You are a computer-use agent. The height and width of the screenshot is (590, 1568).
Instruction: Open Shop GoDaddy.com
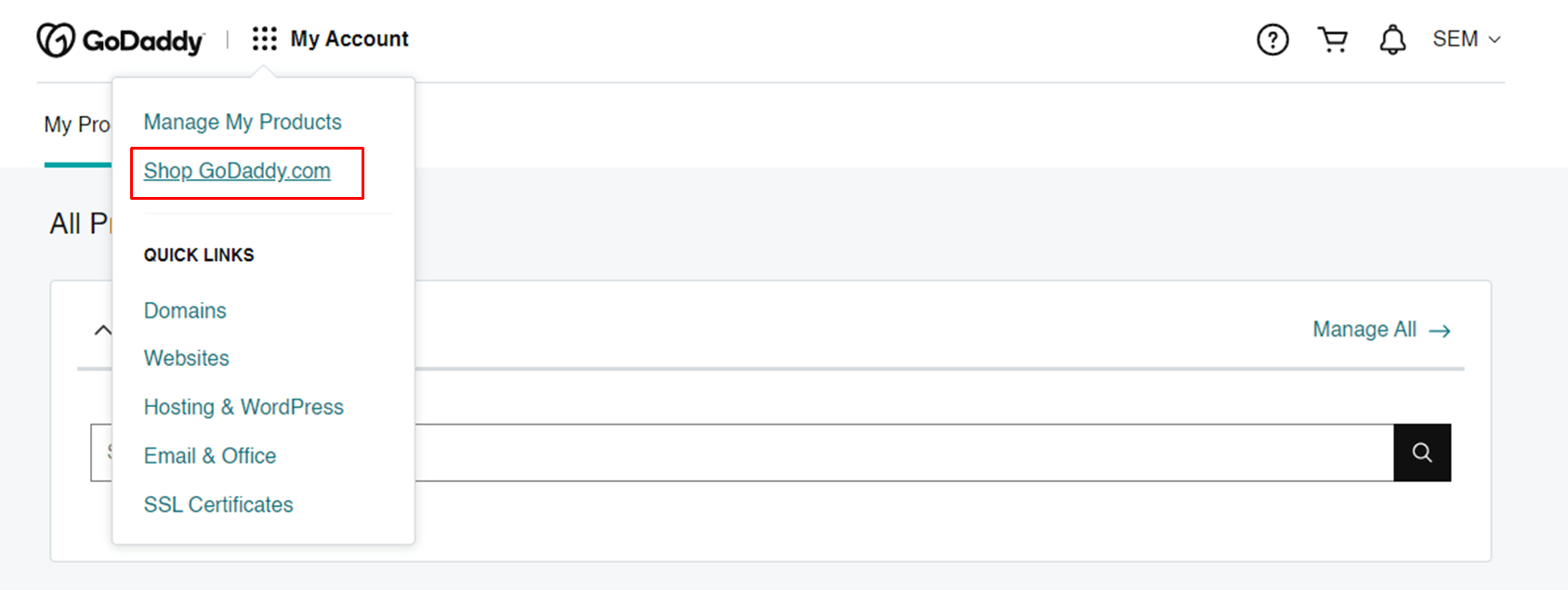click(x=237, y=171)
